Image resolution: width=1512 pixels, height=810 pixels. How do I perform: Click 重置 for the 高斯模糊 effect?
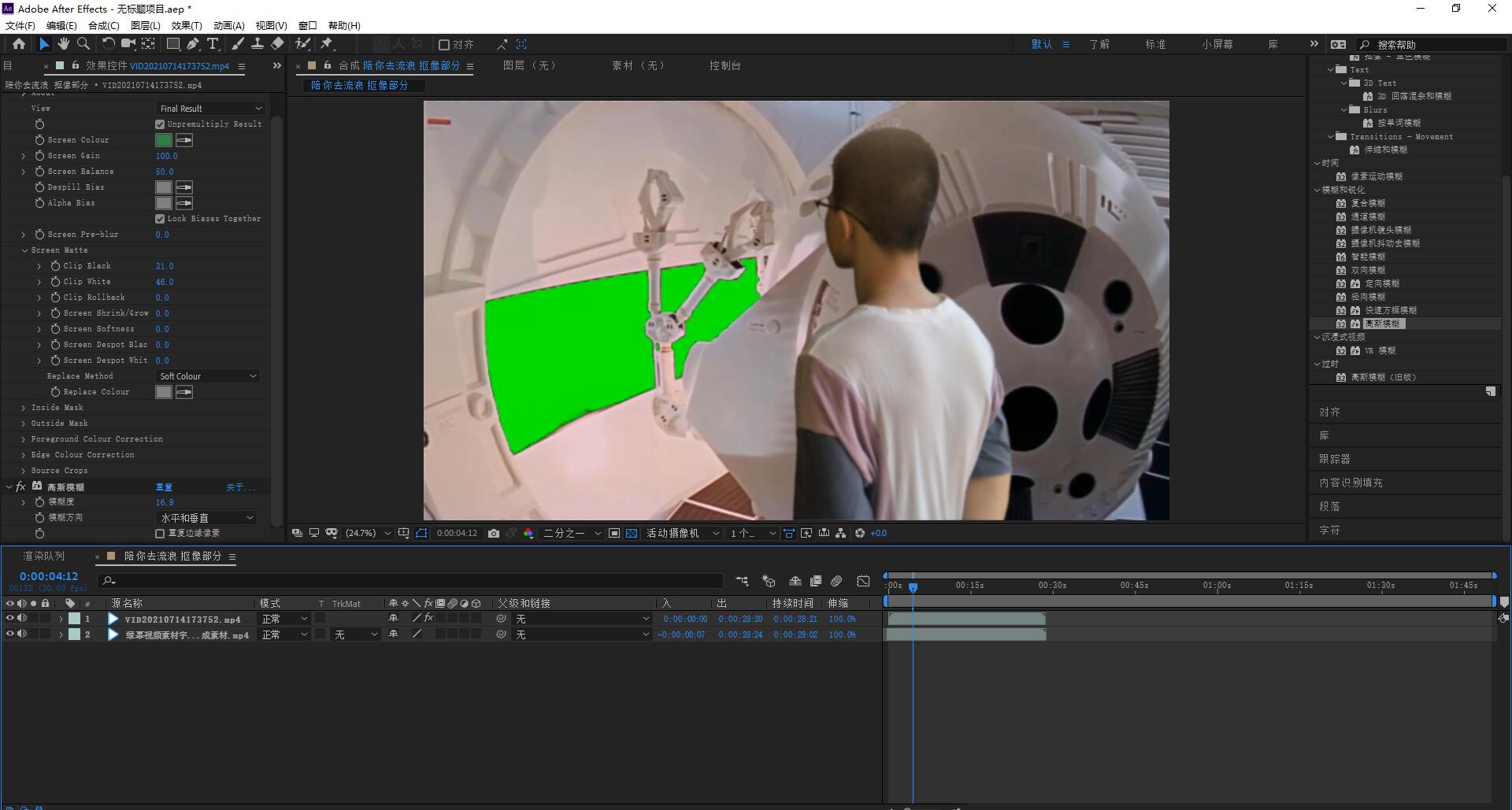[164, 487]
